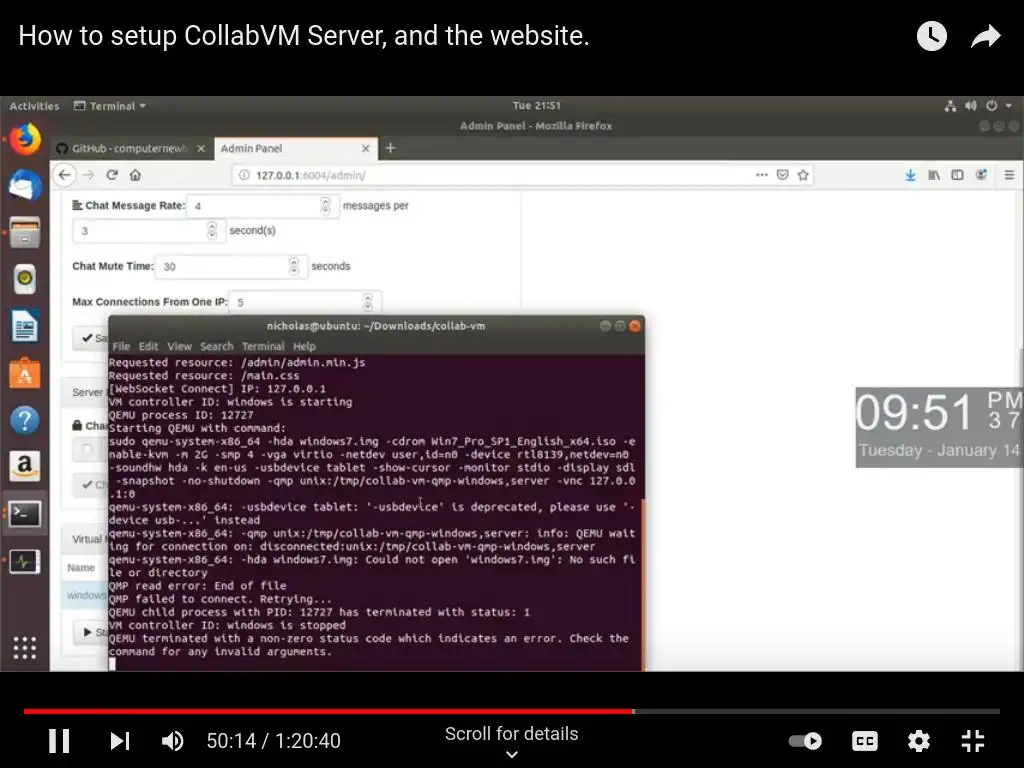
Task: Open a new Firefox tab
Action: pyautogui.click(x=391, y=148)
